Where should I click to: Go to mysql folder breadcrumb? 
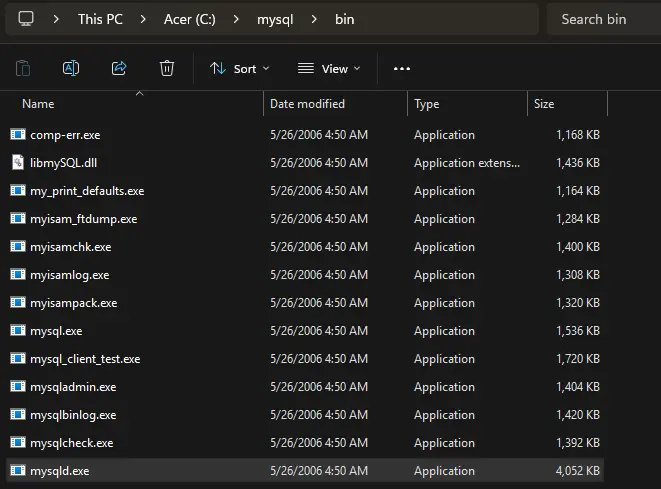pyautogui.click(x=275, y=19)
